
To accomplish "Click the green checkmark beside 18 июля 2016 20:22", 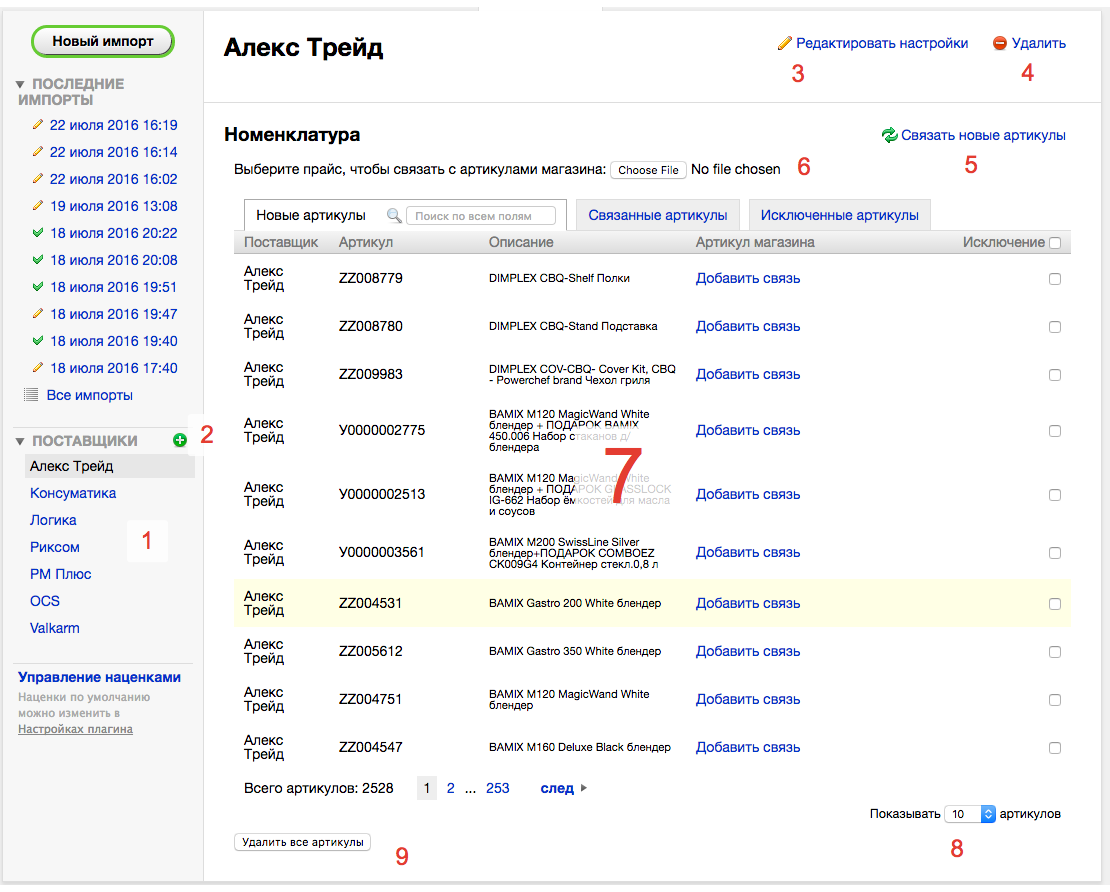I will (38, 233).
